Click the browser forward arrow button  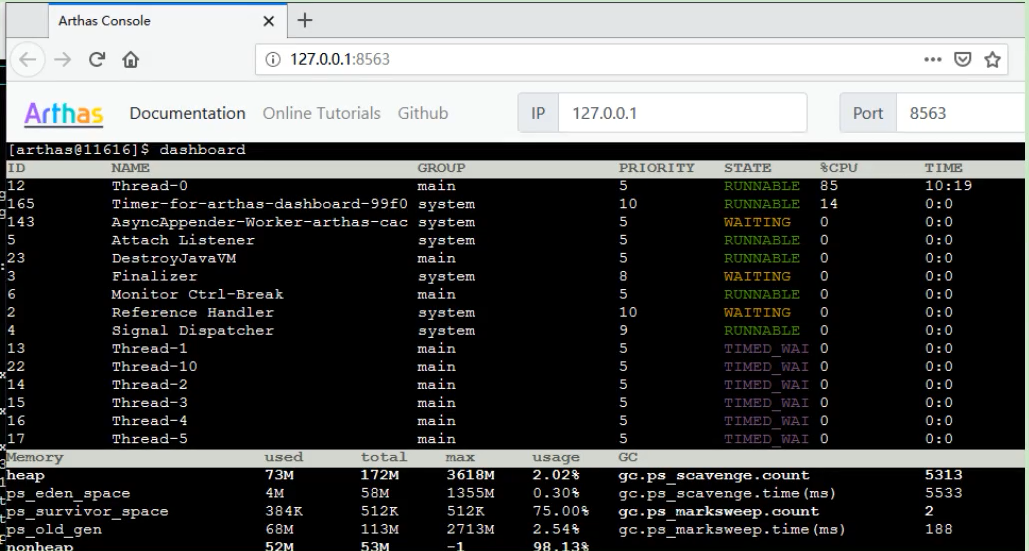(62, 60)
